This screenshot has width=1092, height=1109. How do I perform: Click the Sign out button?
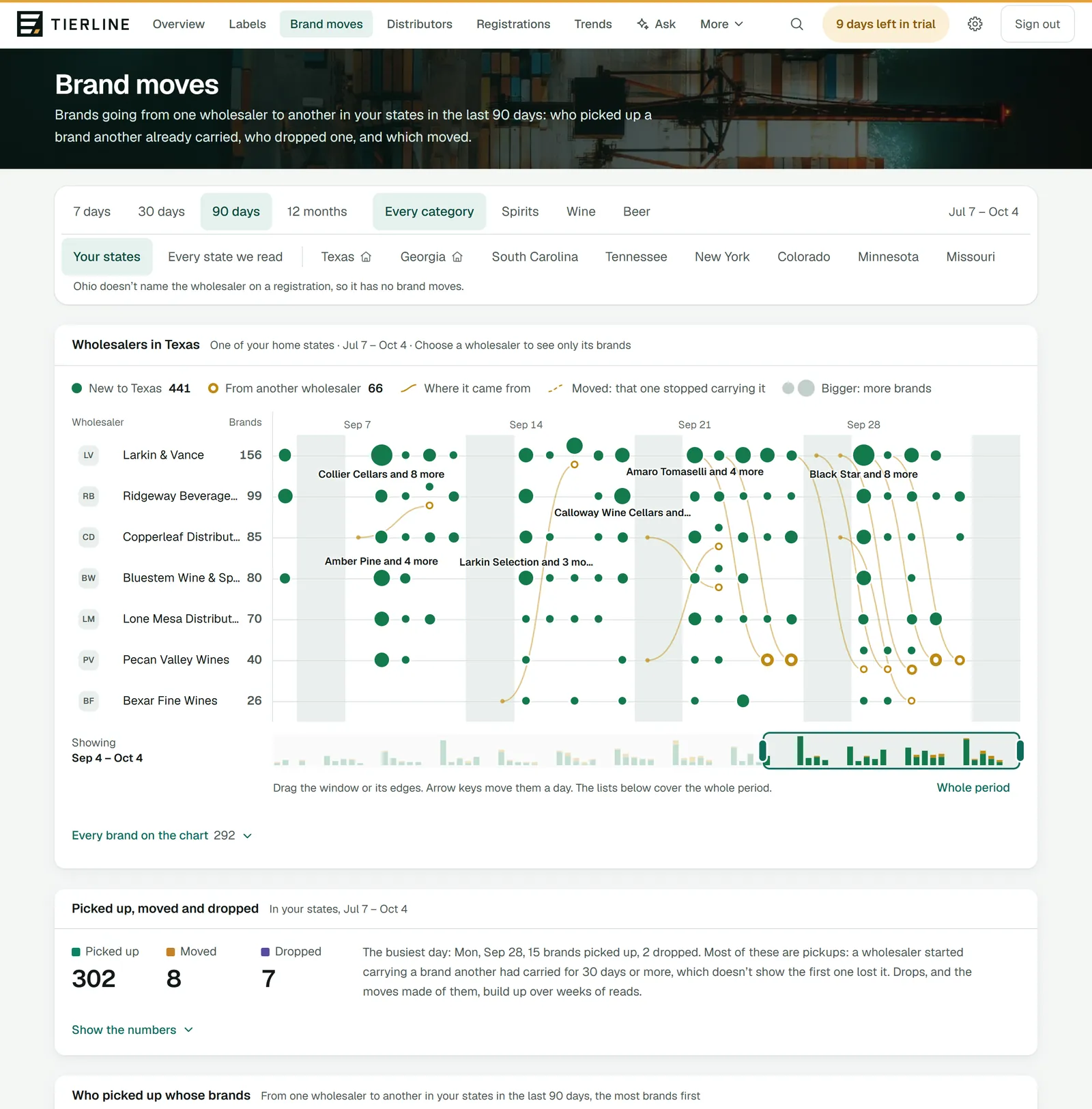click(1037, 24)
